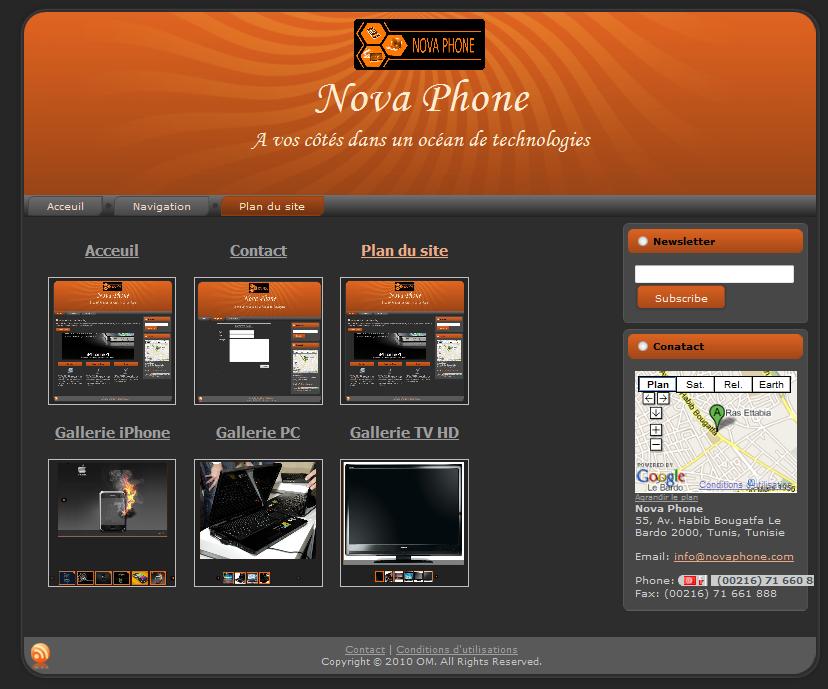828x689 pixels.
Task: Click the Skype call icon beside Phone
Action: tap(693, 581)
